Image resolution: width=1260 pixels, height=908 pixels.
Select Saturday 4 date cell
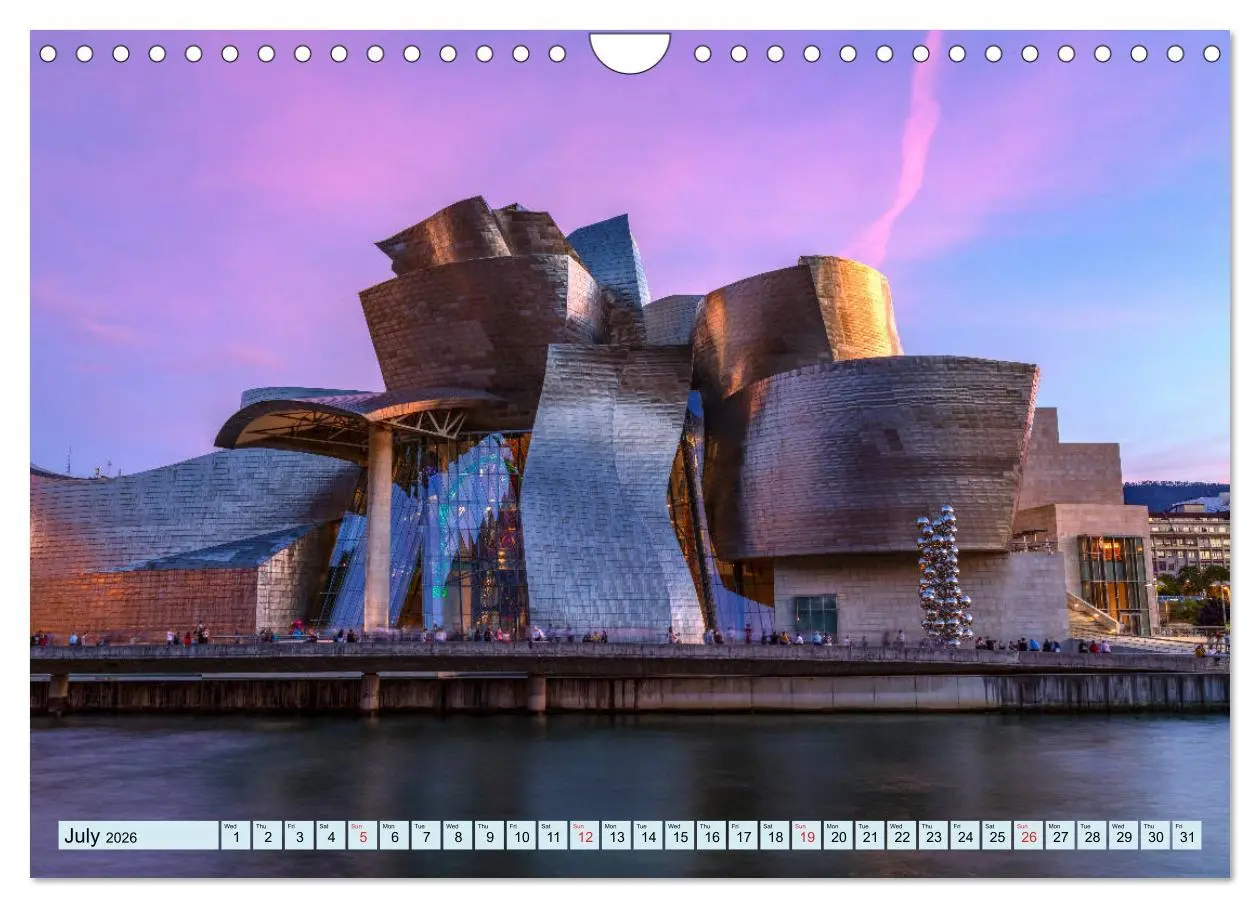[331, 835]
